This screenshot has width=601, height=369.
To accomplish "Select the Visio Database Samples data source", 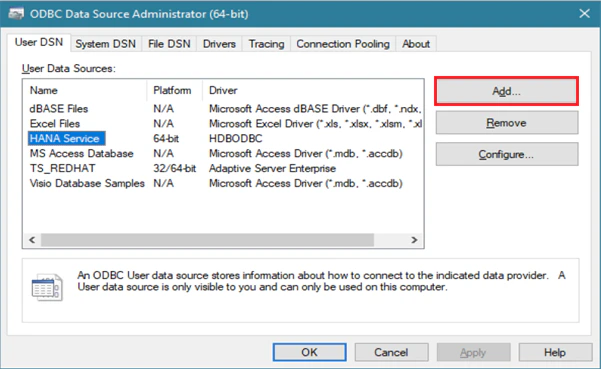I will pos(87,183).
